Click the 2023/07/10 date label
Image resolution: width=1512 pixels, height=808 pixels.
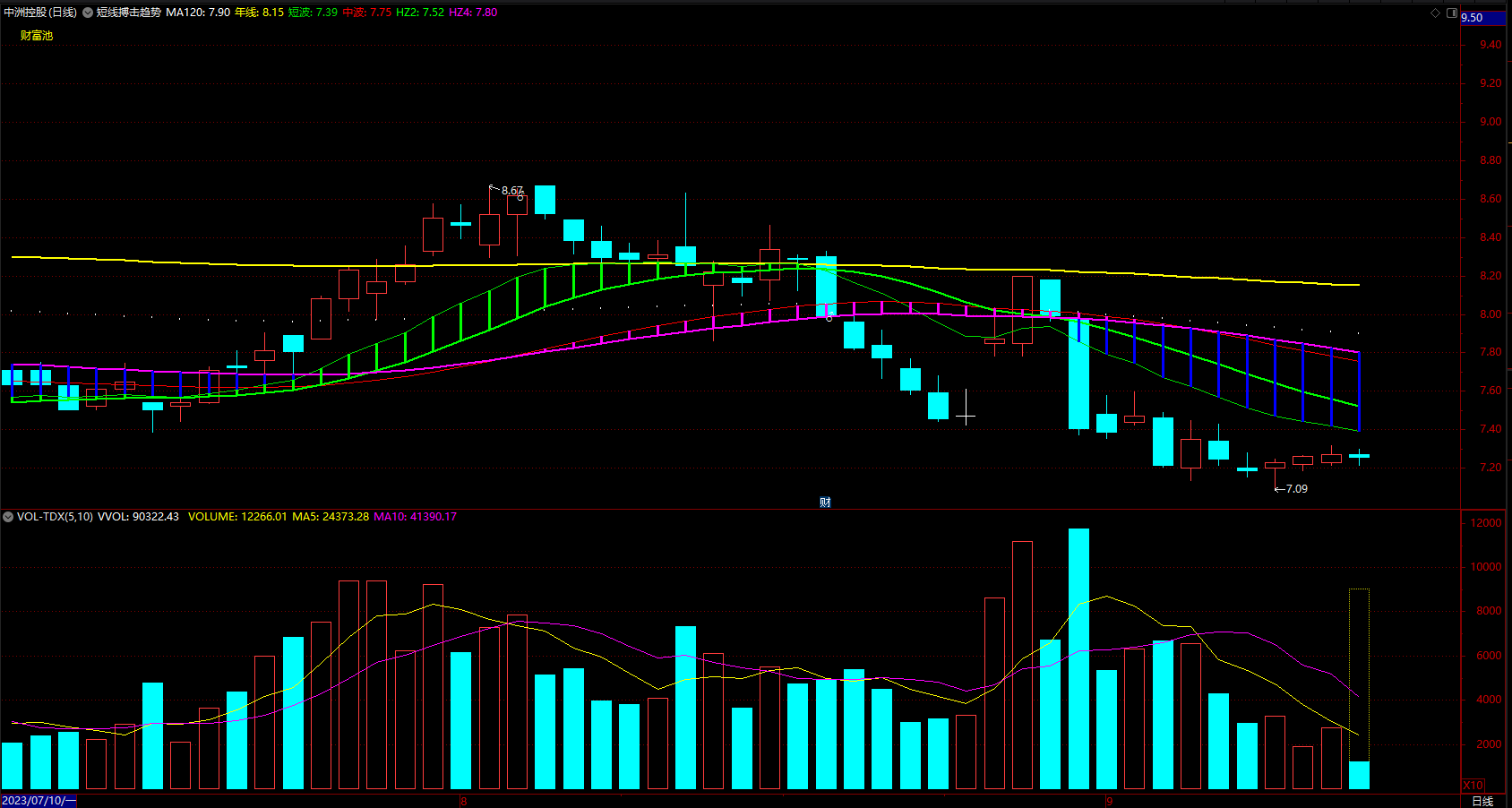pos(39,801)
